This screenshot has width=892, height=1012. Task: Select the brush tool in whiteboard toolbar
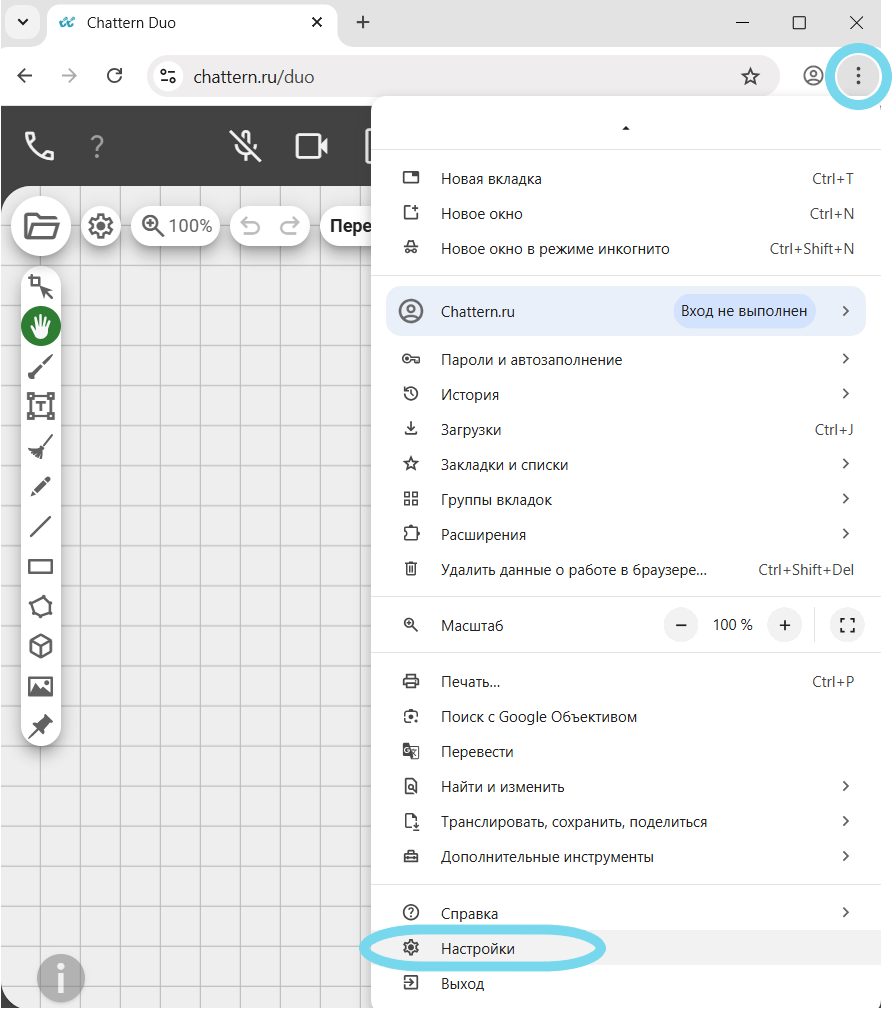(41, 367)
